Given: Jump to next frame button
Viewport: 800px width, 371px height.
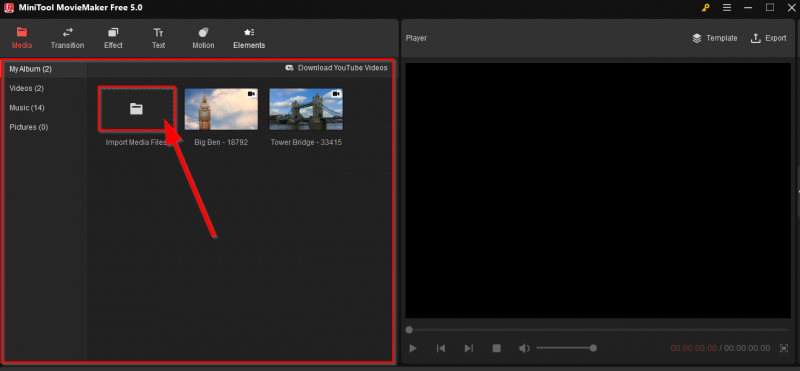Looking at the screenshot, I should point(468,348).
